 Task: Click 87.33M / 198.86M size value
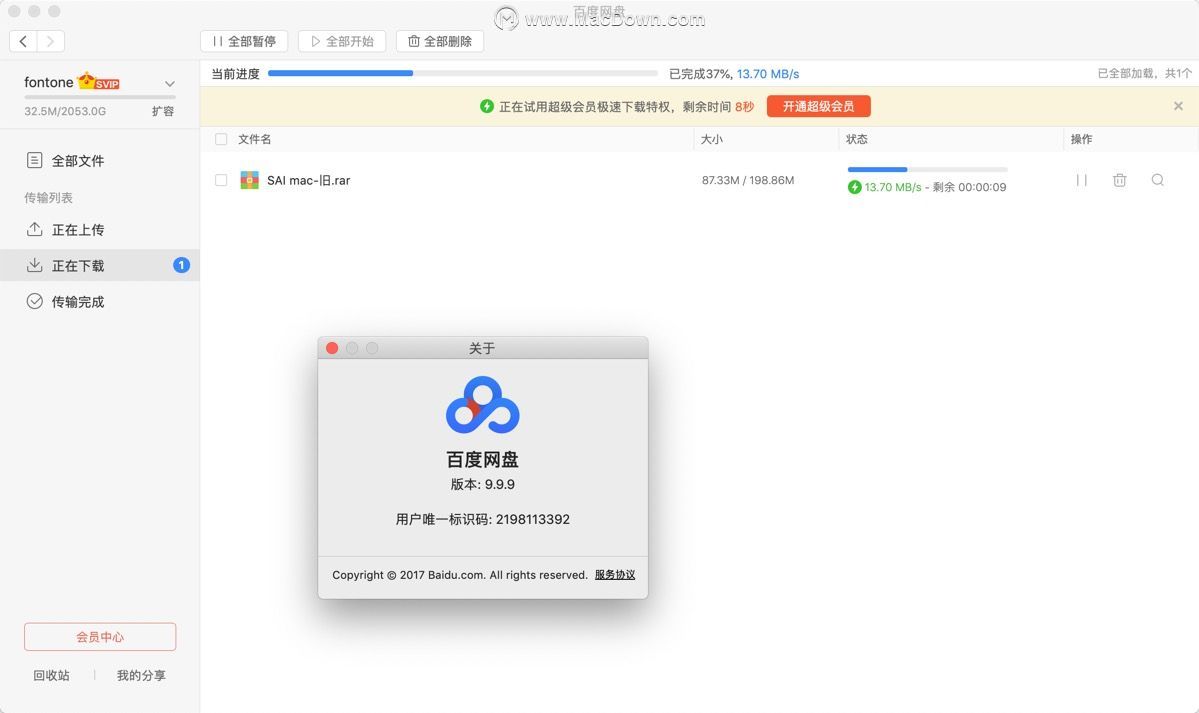point(748,181)
